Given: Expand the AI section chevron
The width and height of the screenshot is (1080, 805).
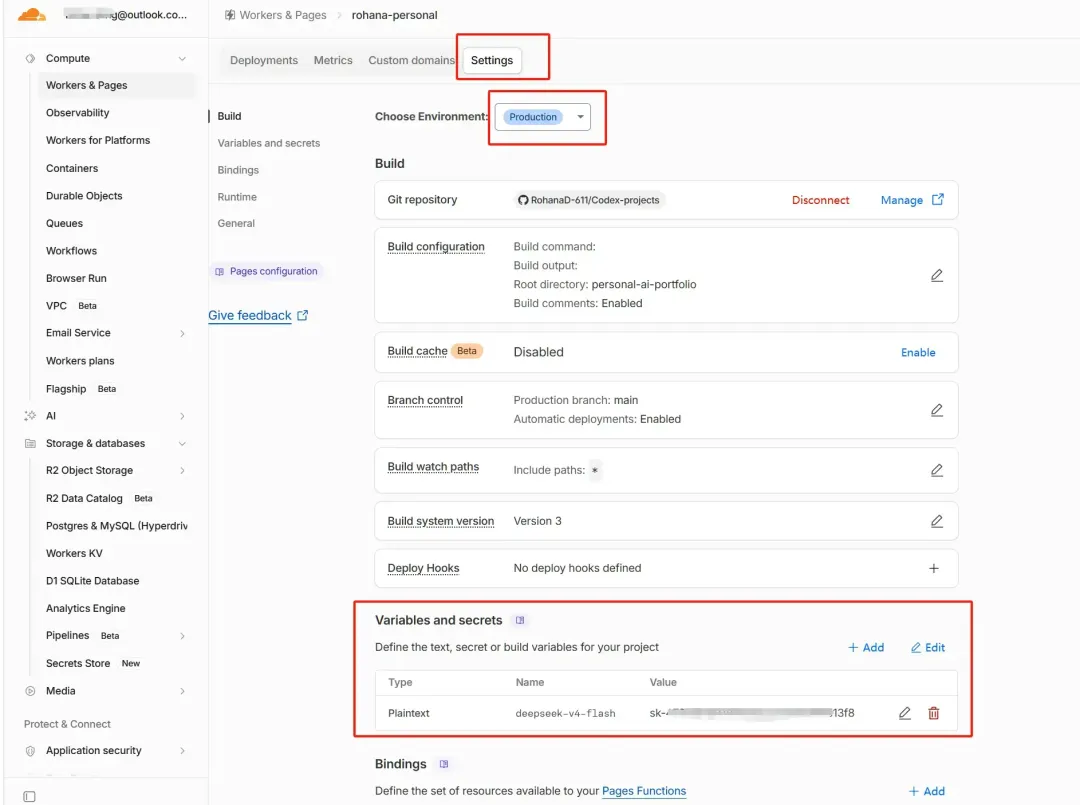Looking at the screenshot, I should (x=182, y=416).
